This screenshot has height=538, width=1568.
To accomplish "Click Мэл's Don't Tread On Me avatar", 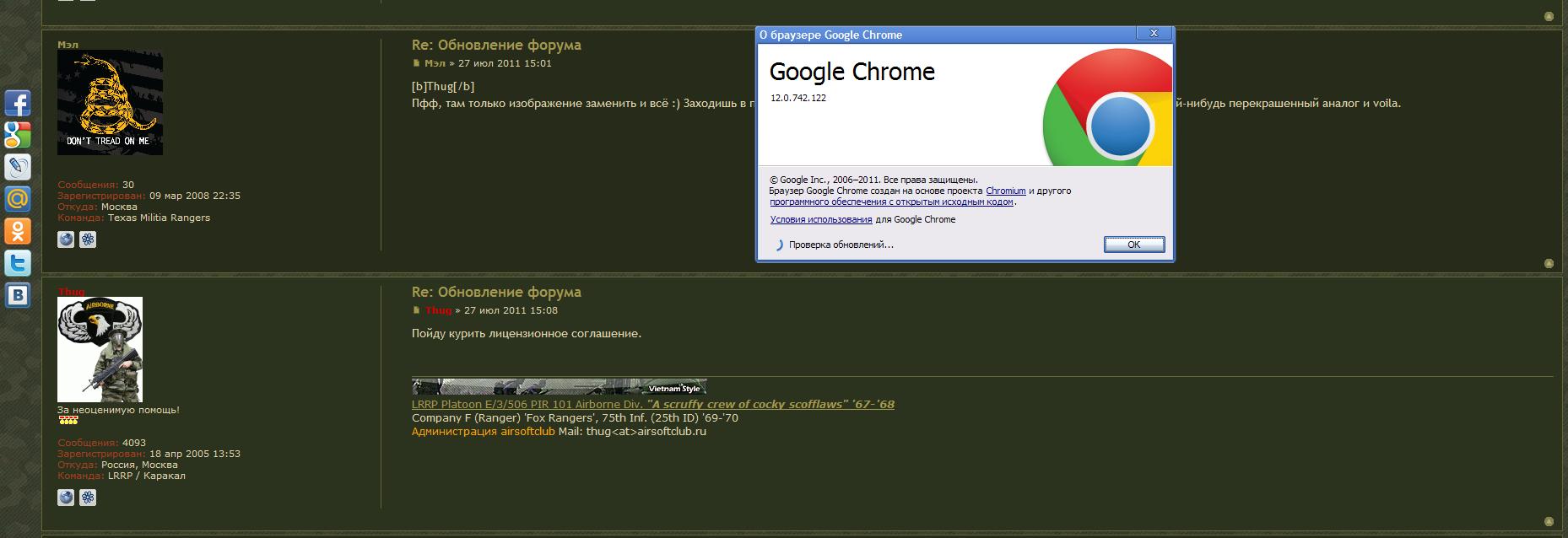I will click(110, 103).
